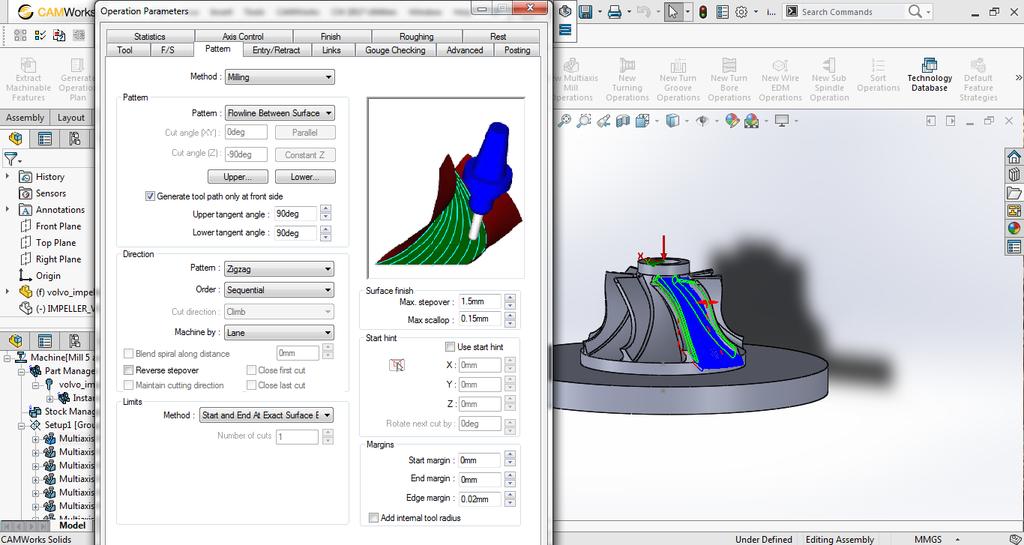
Task: Open the Flowline Between Surface pattern dropdown
Action: point(280,113)
